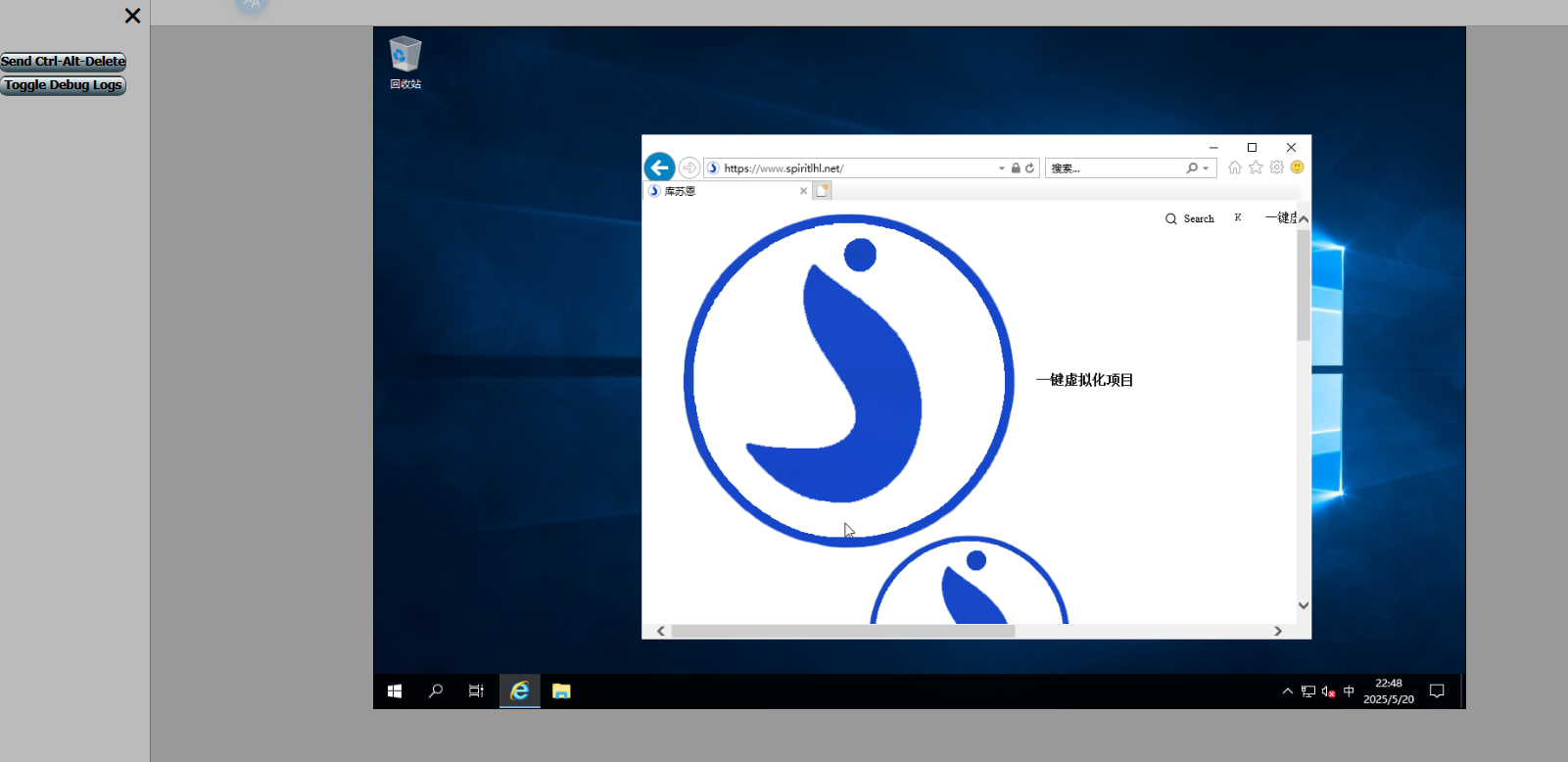The image size is (1568, 762).
Task: Click the site favicon in address bar
Action: pos(713,168)
